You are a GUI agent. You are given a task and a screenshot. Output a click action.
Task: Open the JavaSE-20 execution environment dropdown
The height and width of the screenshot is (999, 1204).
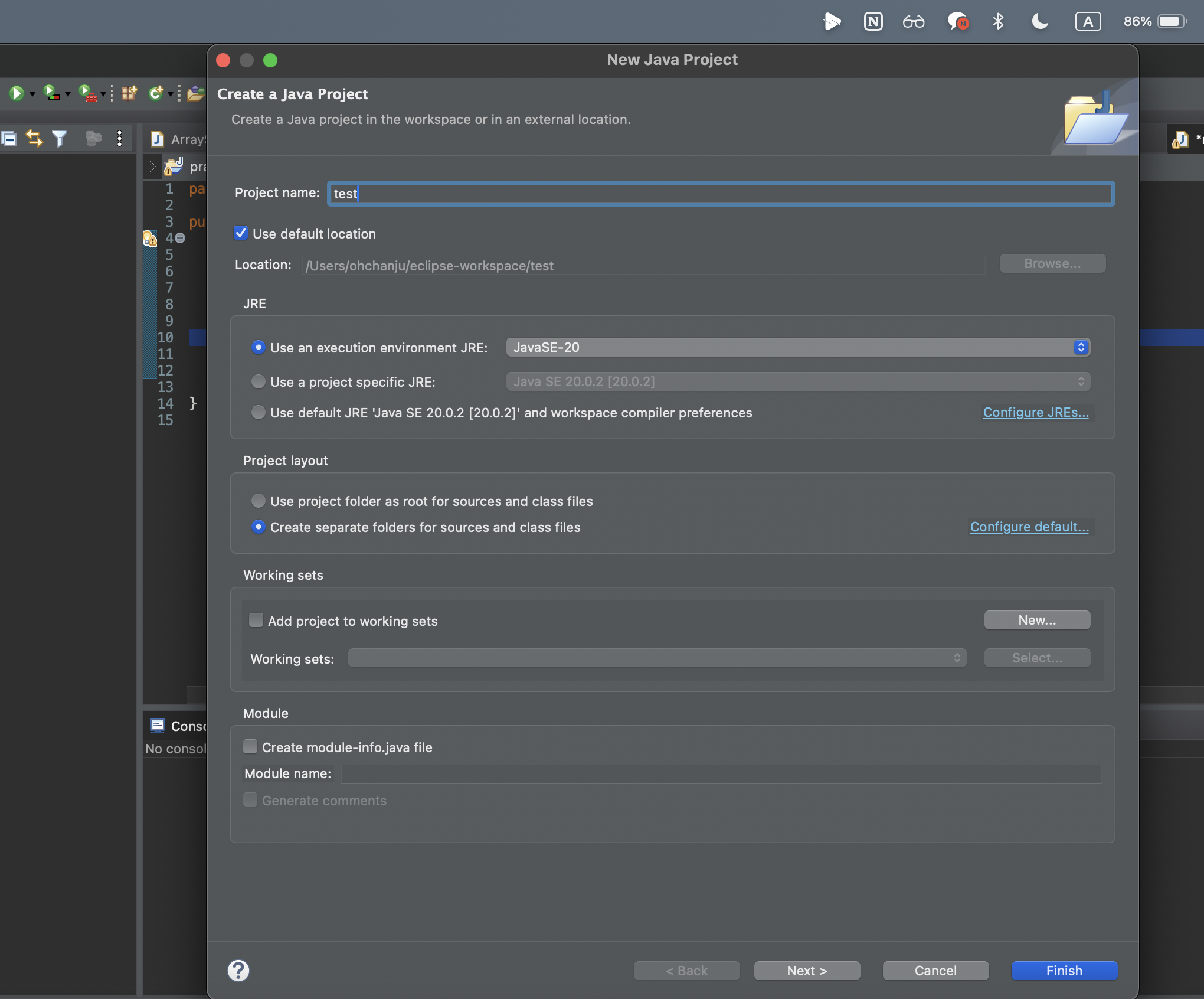pyautogui.click(x=797, y=347)
